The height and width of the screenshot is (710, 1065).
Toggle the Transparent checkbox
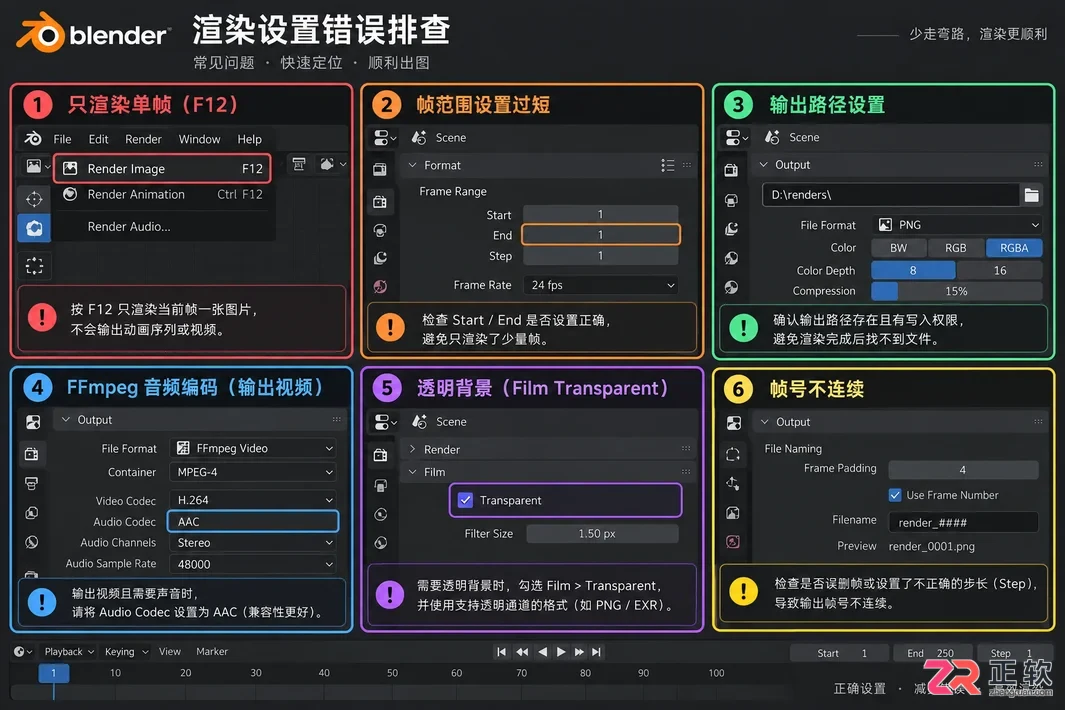click(465, 500)
